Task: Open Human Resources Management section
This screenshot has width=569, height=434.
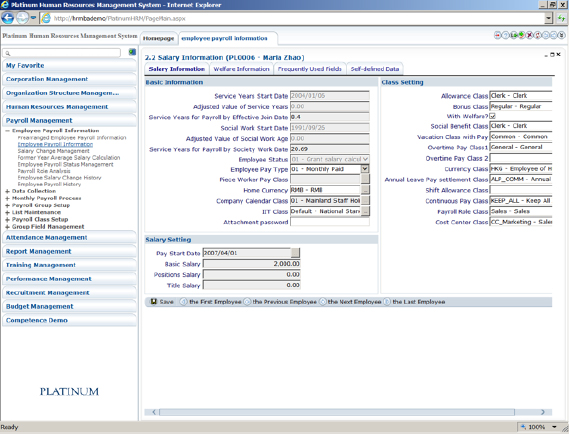Action: 69,107
